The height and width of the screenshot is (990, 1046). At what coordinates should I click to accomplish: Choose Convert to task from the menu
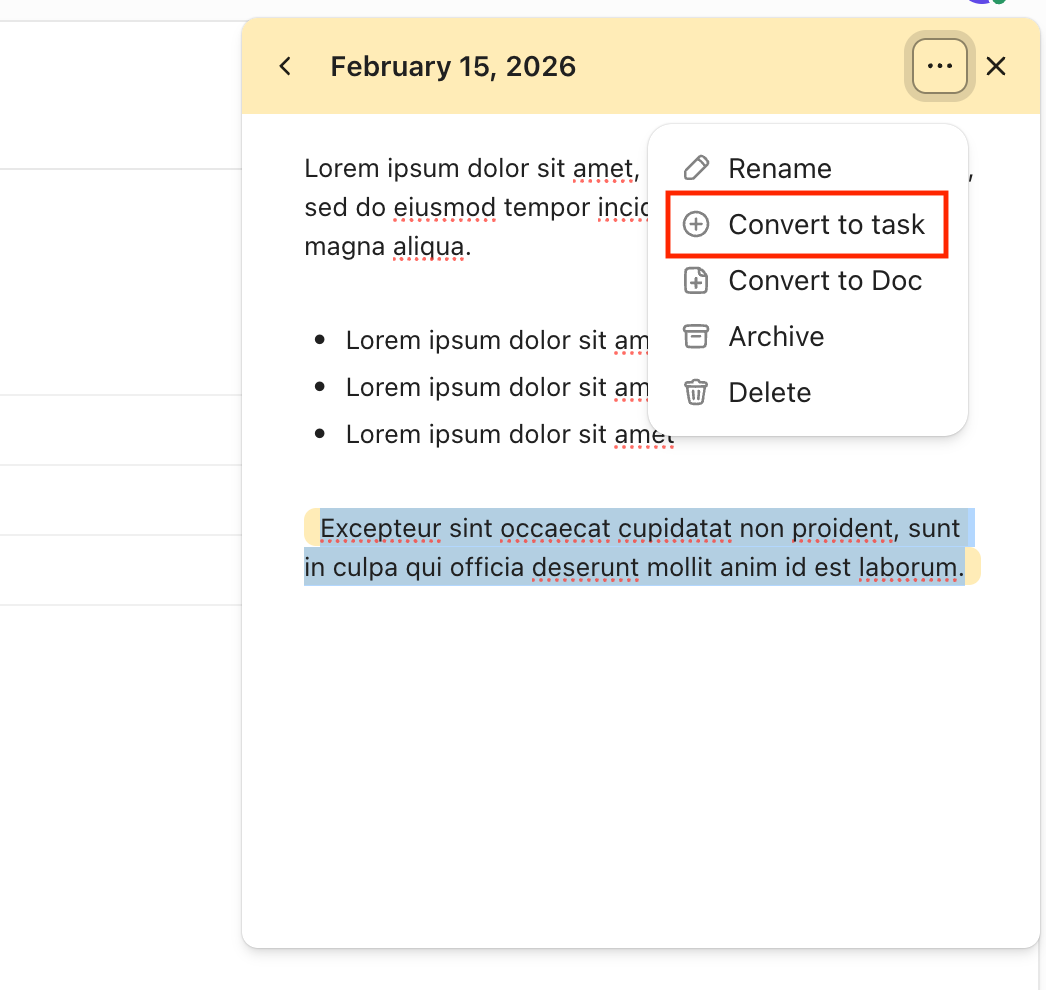(827, 224)
